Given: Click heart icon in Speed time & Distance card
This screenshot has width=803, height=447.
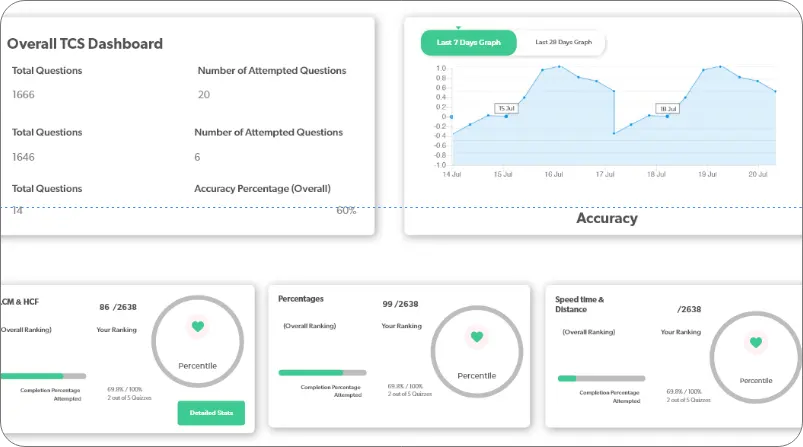Looking at the screenshot, I should click(x=756, y=343).
